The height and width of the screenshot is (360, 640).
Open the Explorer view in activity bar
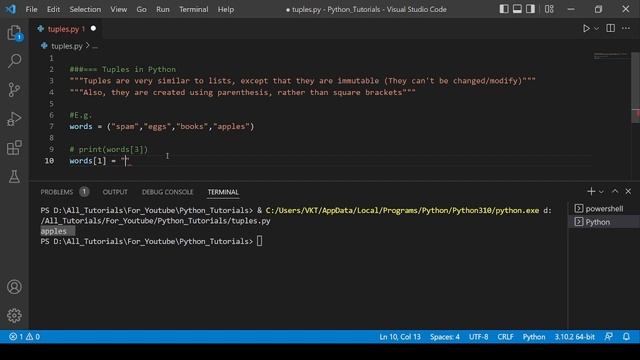[14, 33]
